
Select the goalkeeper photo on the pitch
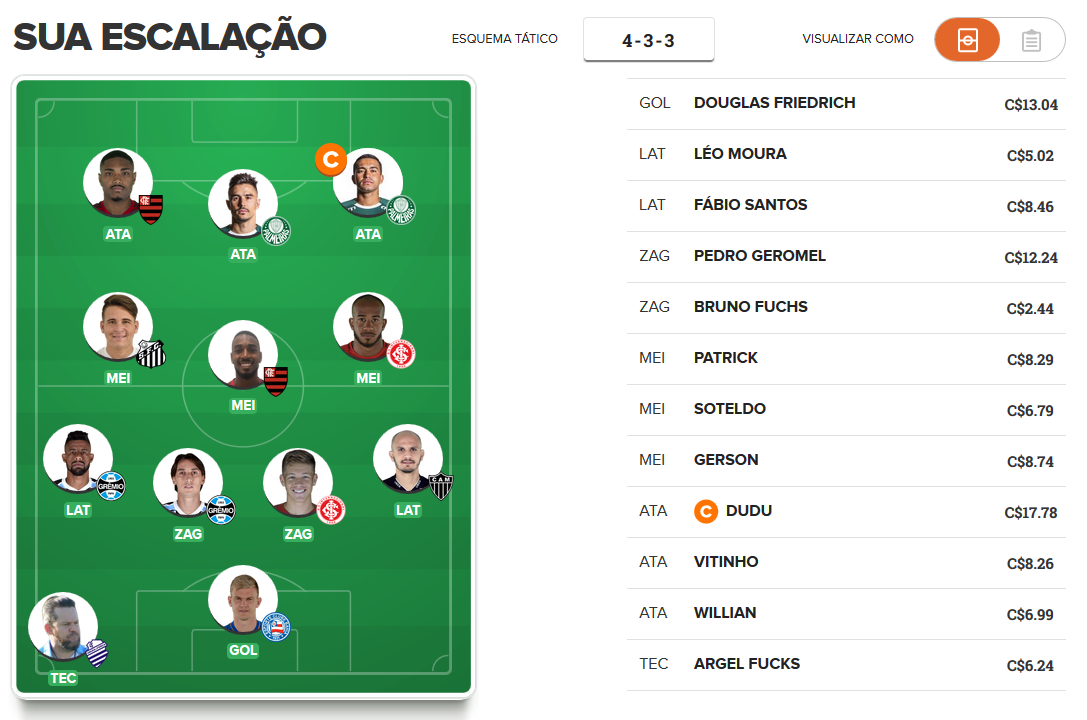(243, 600)
